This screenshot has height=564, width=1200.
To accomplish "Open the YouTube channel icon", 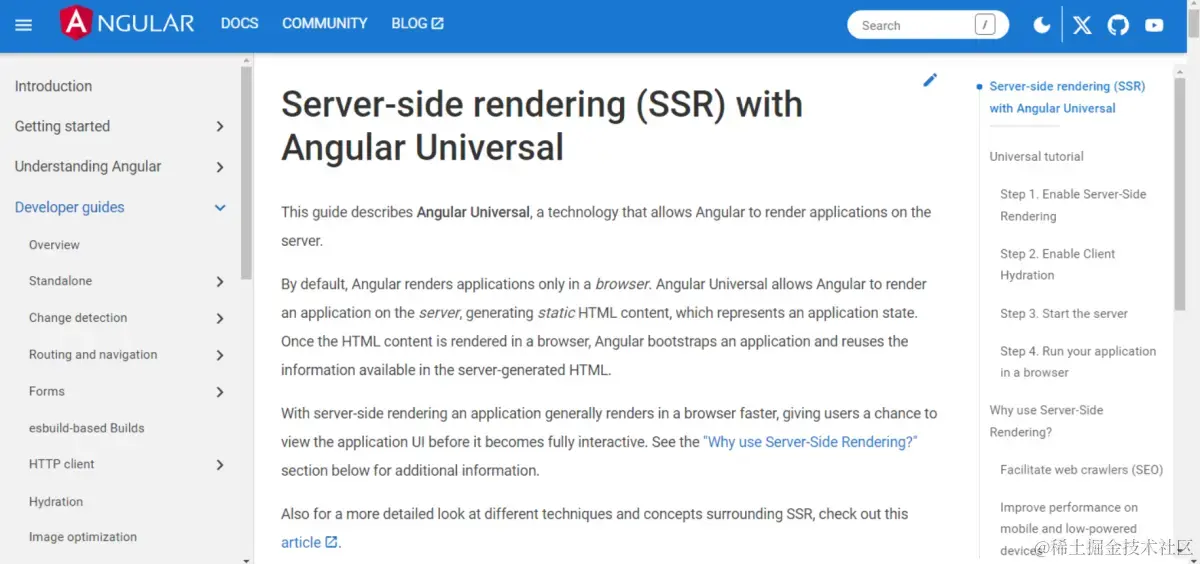I will (1154, 25).
